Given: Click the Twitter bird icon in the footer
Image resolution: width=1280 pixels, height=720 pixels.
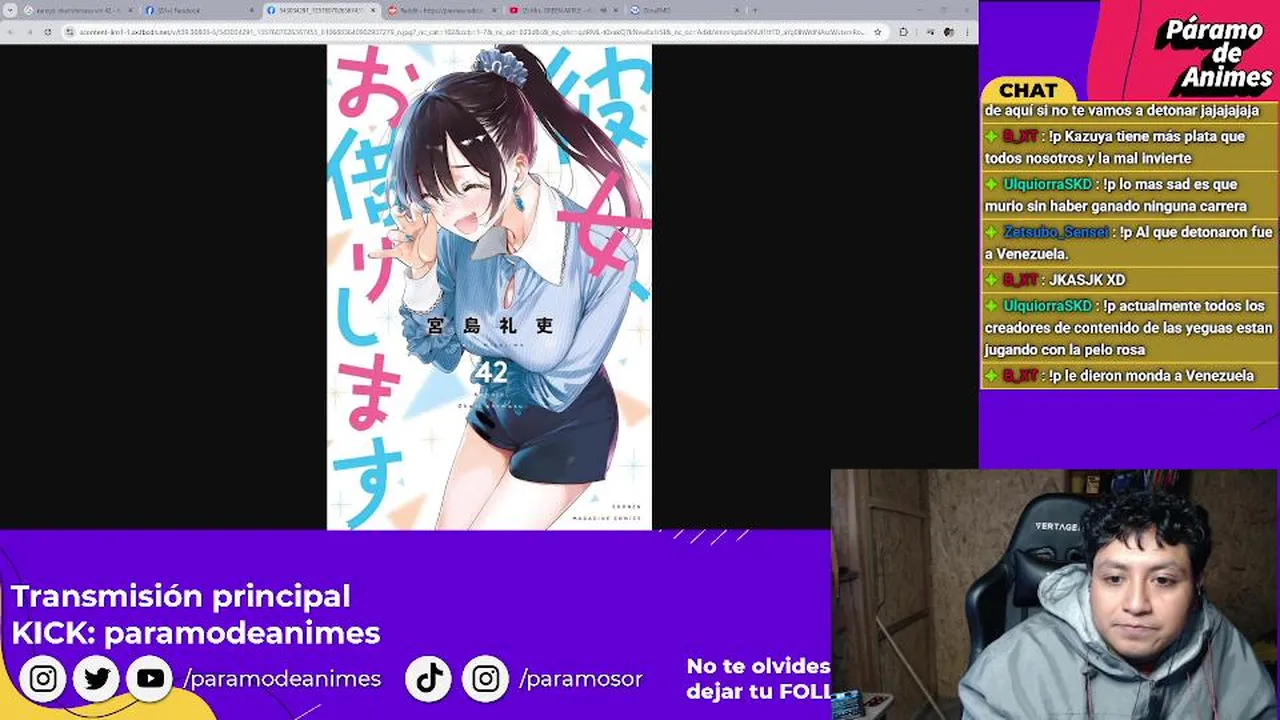Looking at the screenshot, I should (x=97, y=679).
